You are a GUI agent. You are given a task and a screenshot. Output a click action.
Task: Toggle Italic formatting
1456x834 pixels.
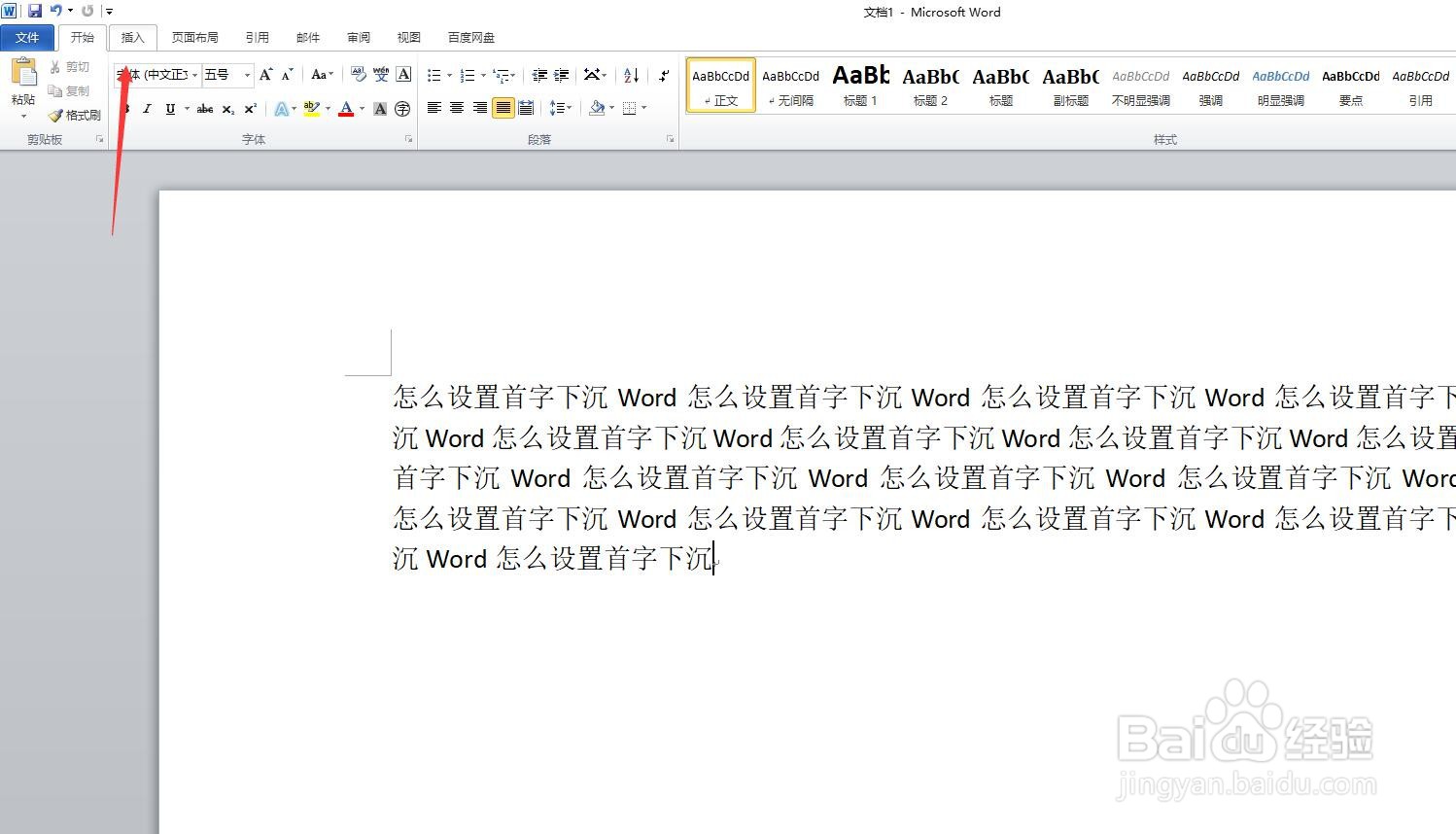coord(147,109)
